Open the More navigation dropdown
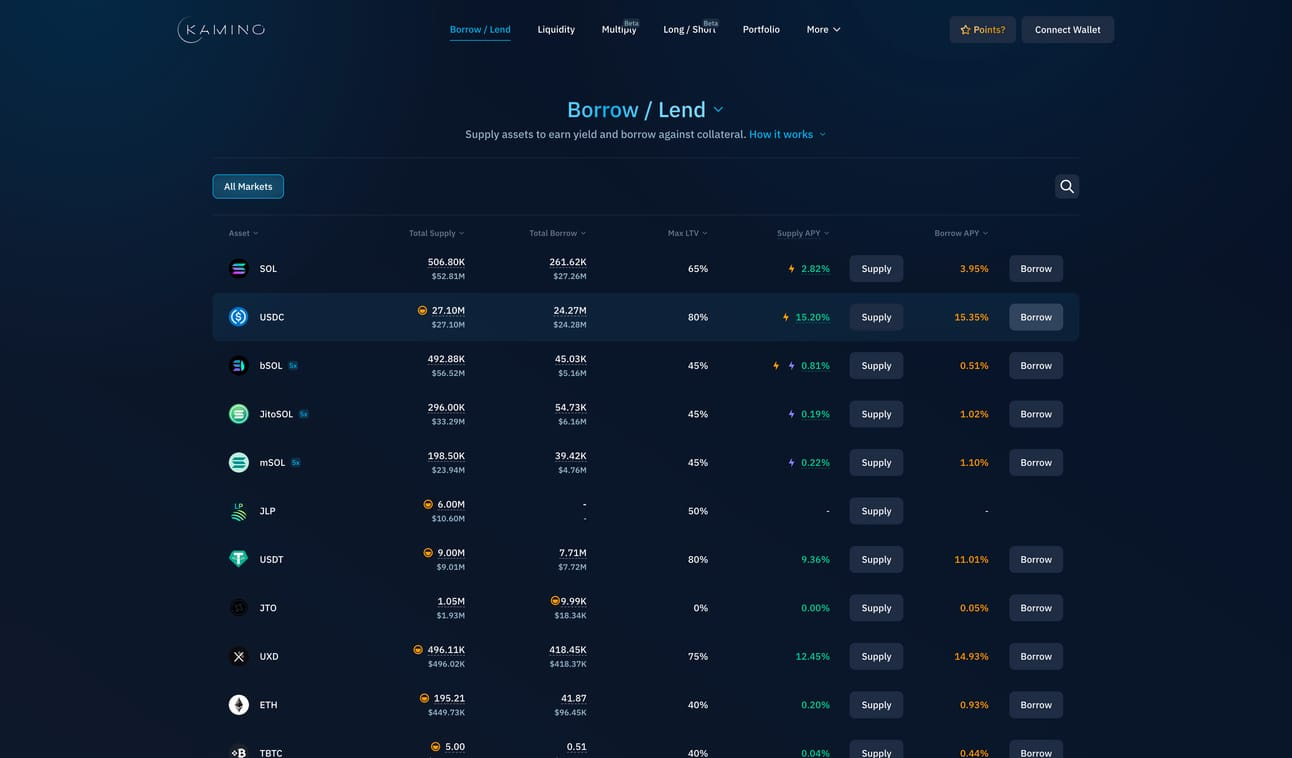The width and height of the screenshot is (1292, 758). pos(823,30)
